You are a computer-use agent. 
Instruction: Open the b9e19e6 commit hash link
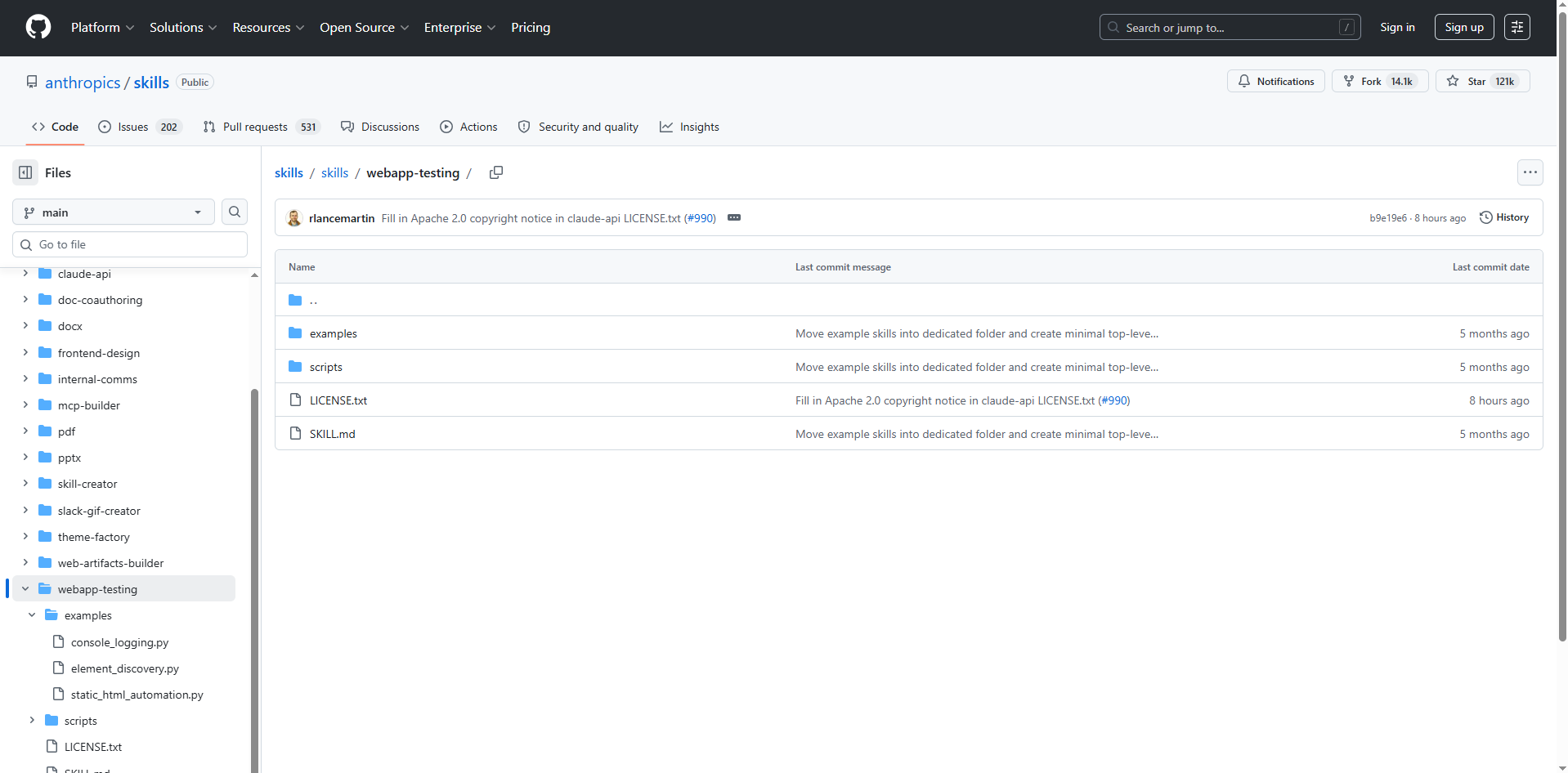point(1388,218)
